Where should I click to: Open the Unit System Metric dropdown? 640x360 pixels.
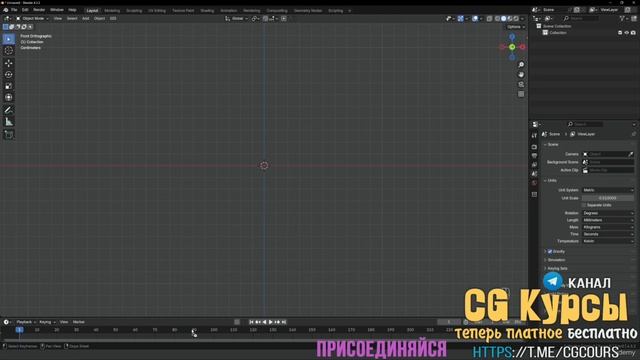coord(608,190)
